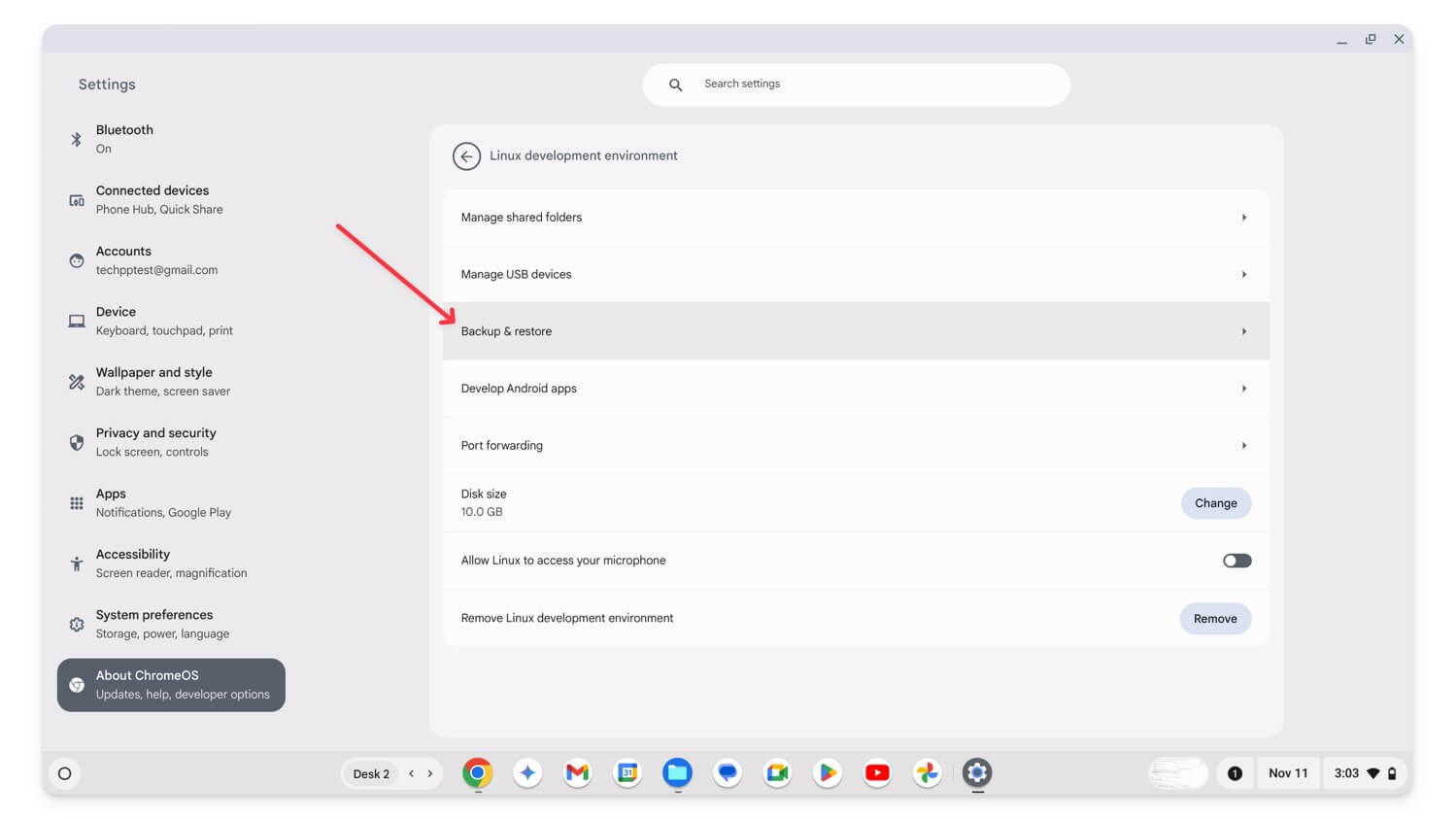
Task: Click the Connected devices sidebar icon
Action: pos(77,200)
